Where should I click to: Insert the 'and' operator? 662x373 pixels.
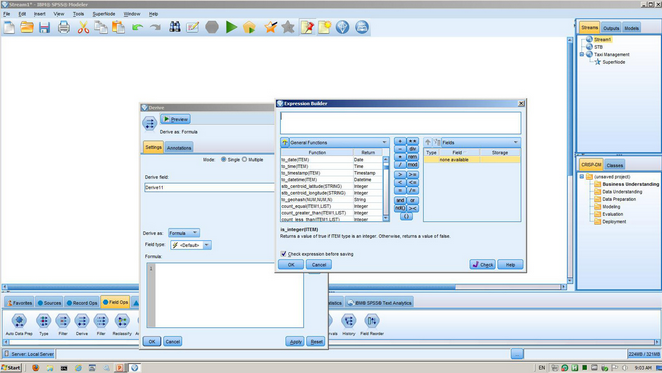(400, 200)
